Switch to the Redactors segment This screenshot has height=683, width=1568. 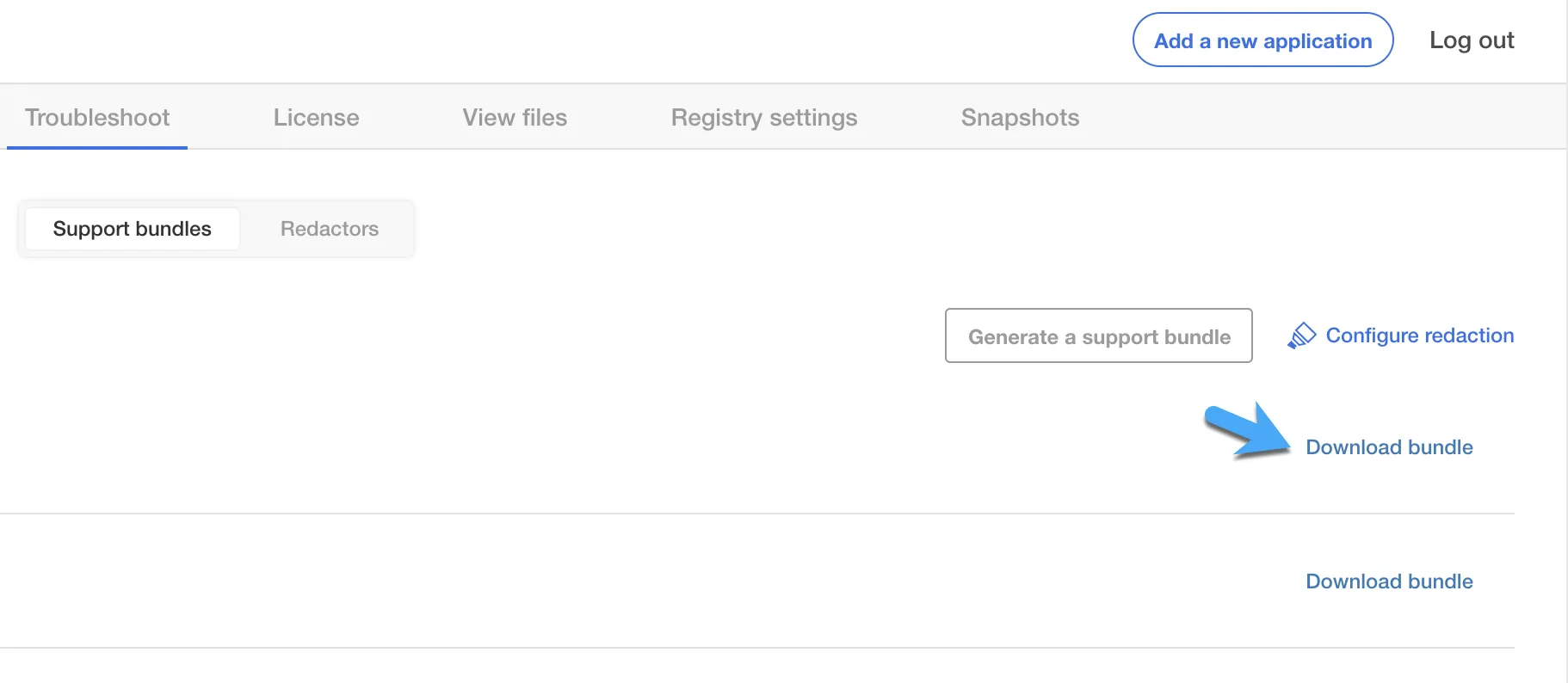[330, 229]
